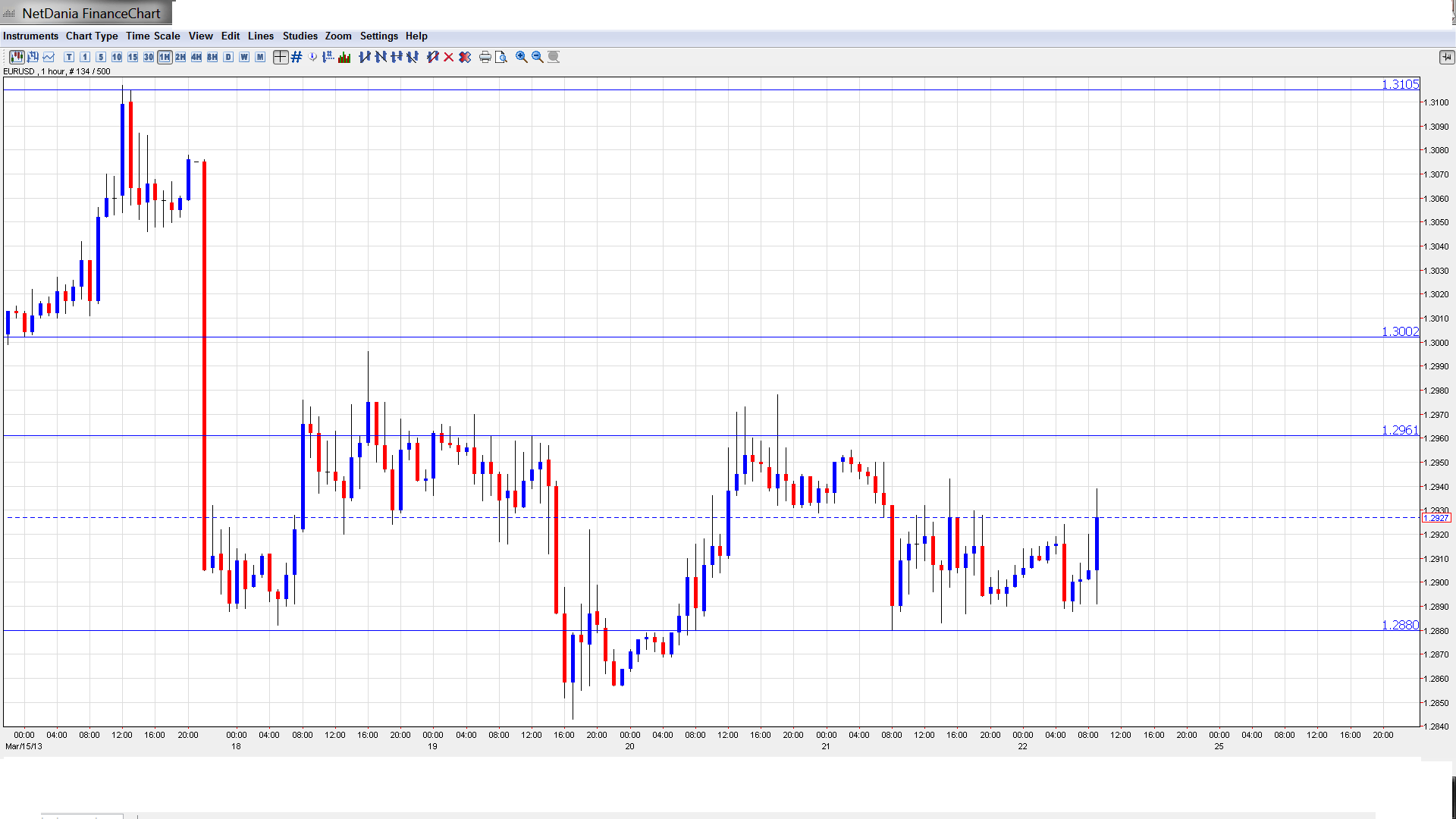The image size is (1456, 819).
Task: Click the D daily time scale button
Action: 228,57
